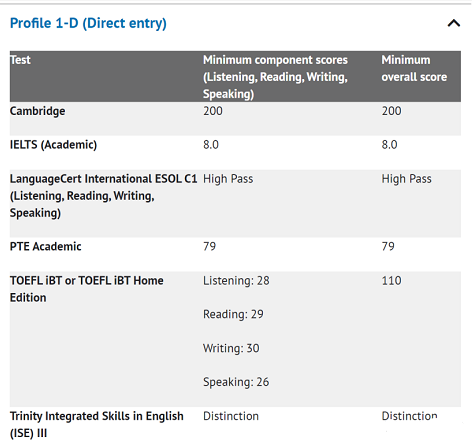This screenshot has width=472, height=446.
Task: Click the Minimum component scores header
Action: point(275,77)
